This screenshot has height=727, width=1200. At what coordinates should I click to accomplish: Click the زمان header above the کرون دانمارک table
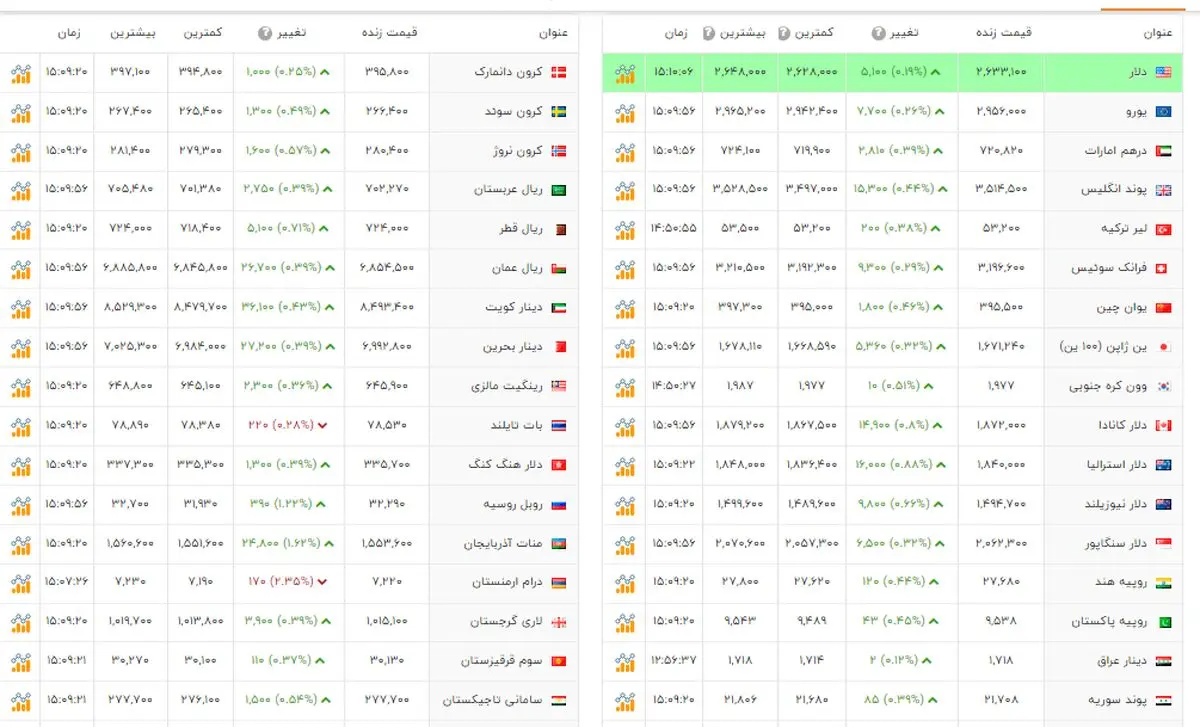point(70,33)
